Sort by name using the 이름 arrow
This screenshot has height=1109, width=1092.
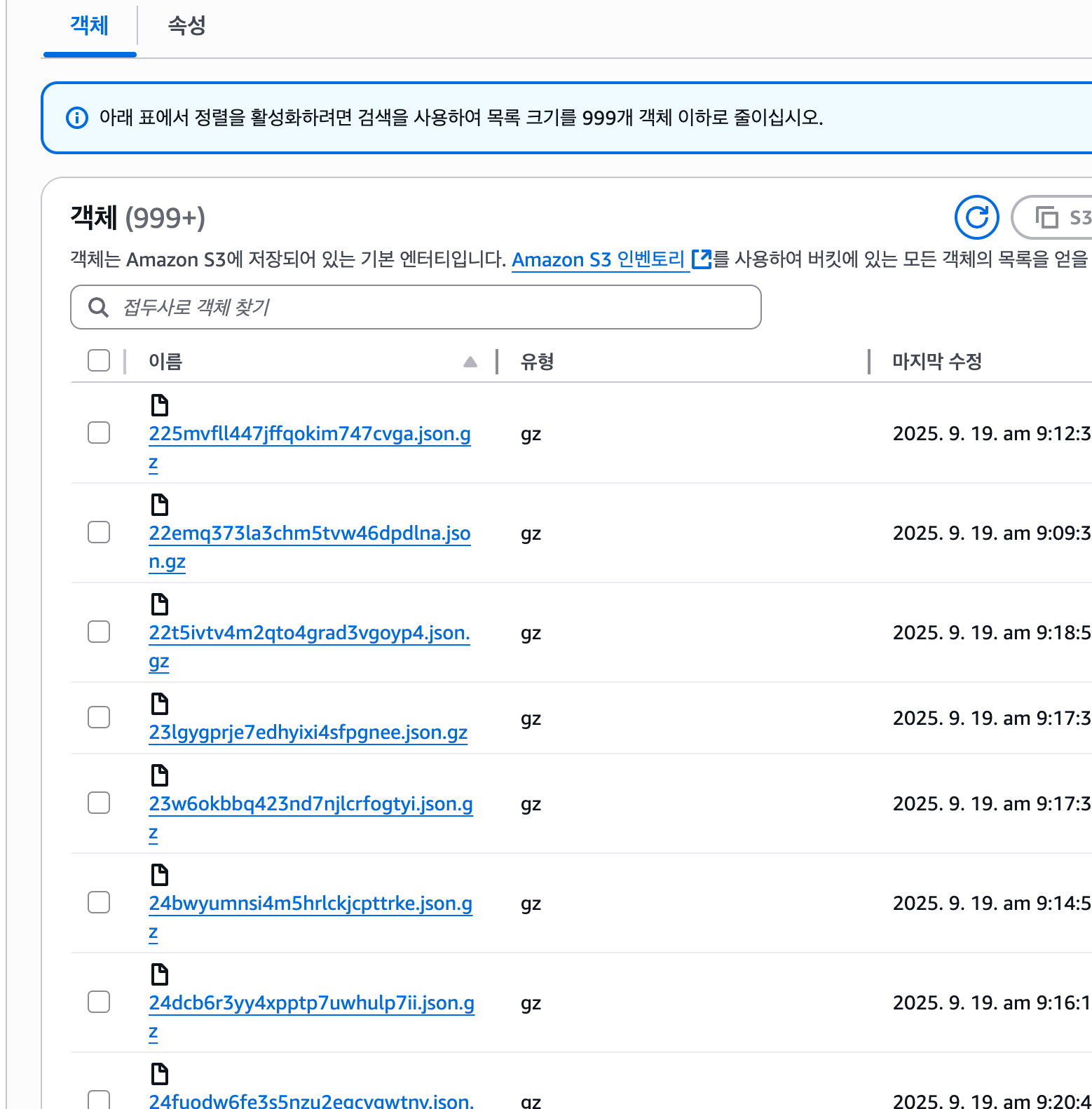pyautogui.click(x=470, y=362)
